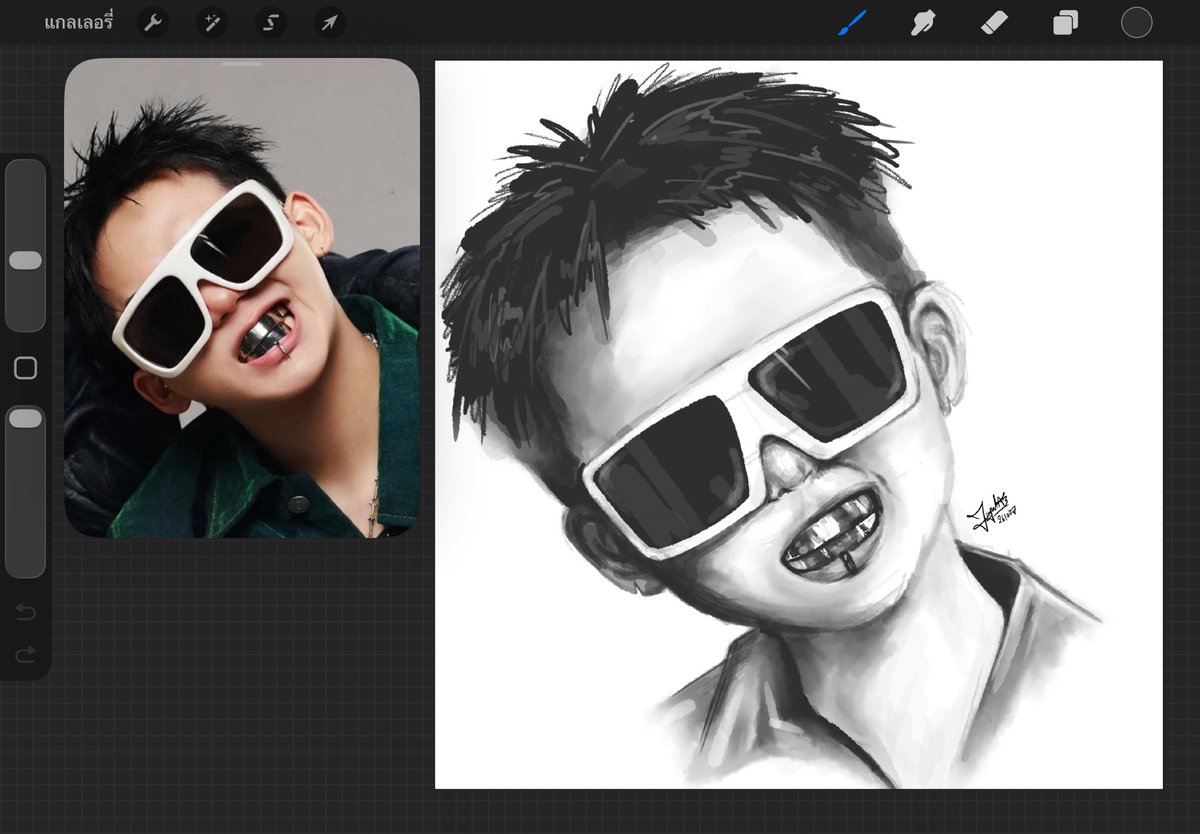Select the Smudge tool
The height and width of the screenshot is (834, 1200).
923,22
